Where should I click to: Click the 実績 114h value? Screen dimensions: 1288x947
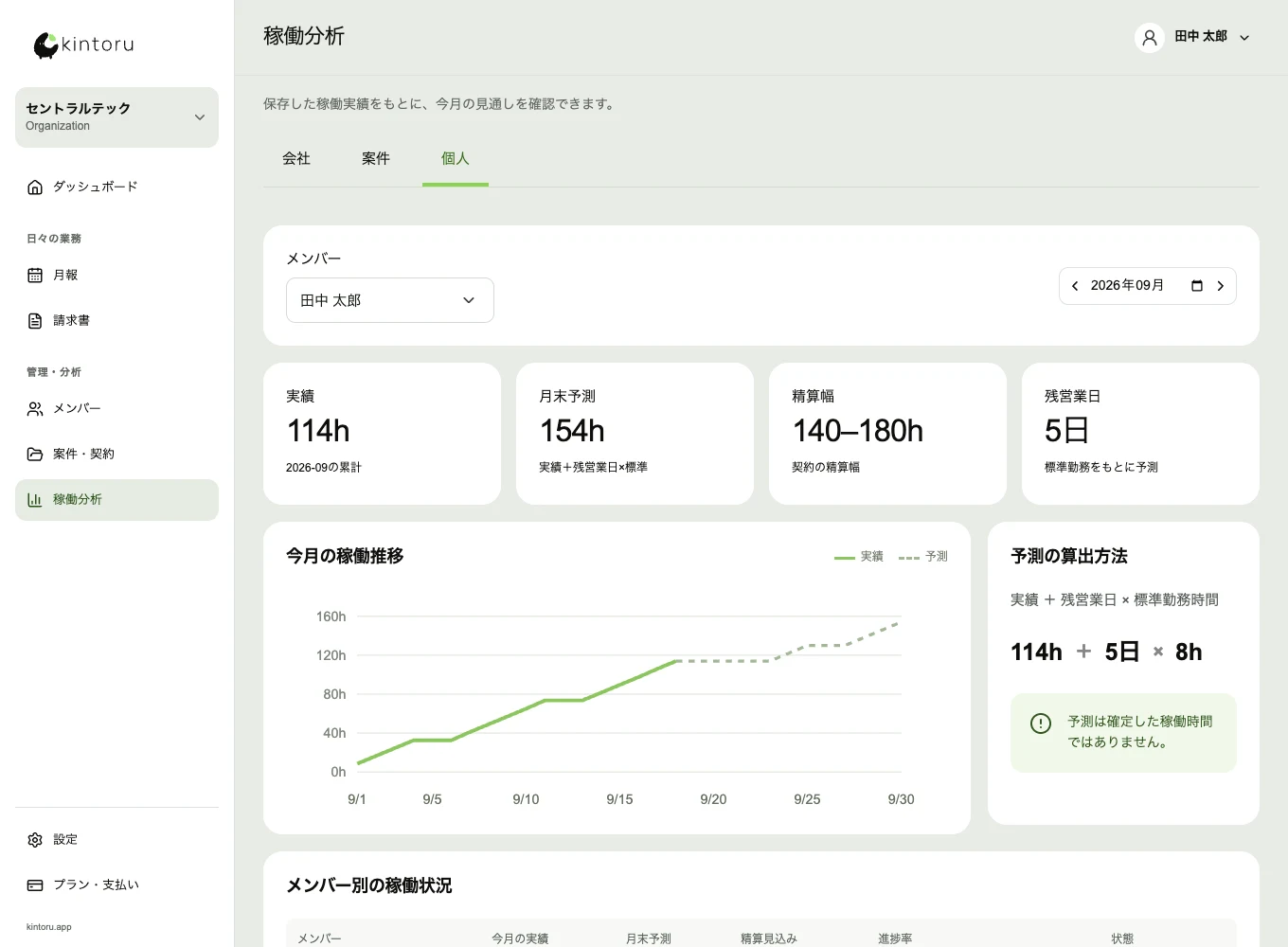[x=318, y=431]
